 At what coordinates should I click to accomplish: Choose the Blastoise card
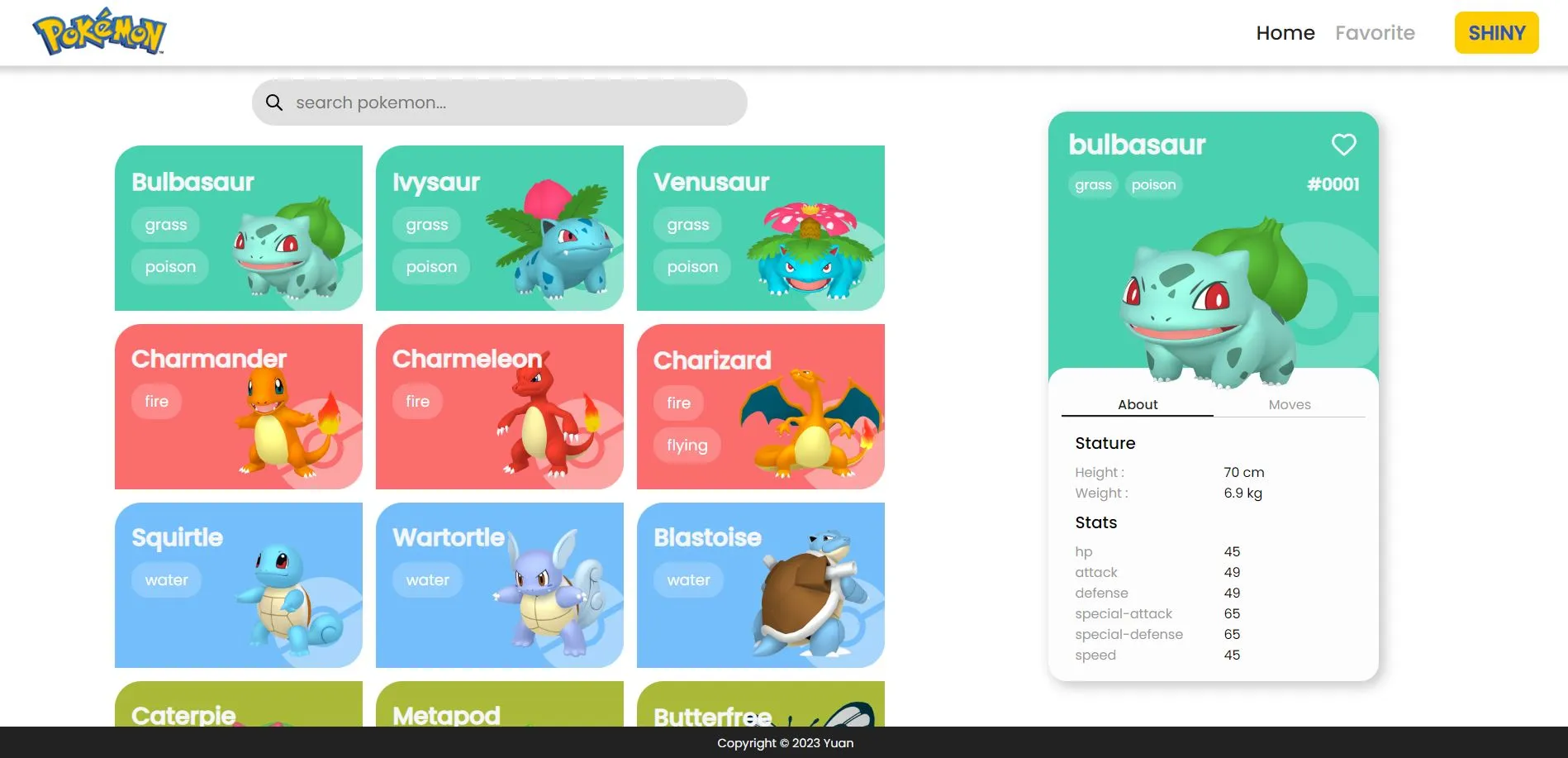click(760, 585)
